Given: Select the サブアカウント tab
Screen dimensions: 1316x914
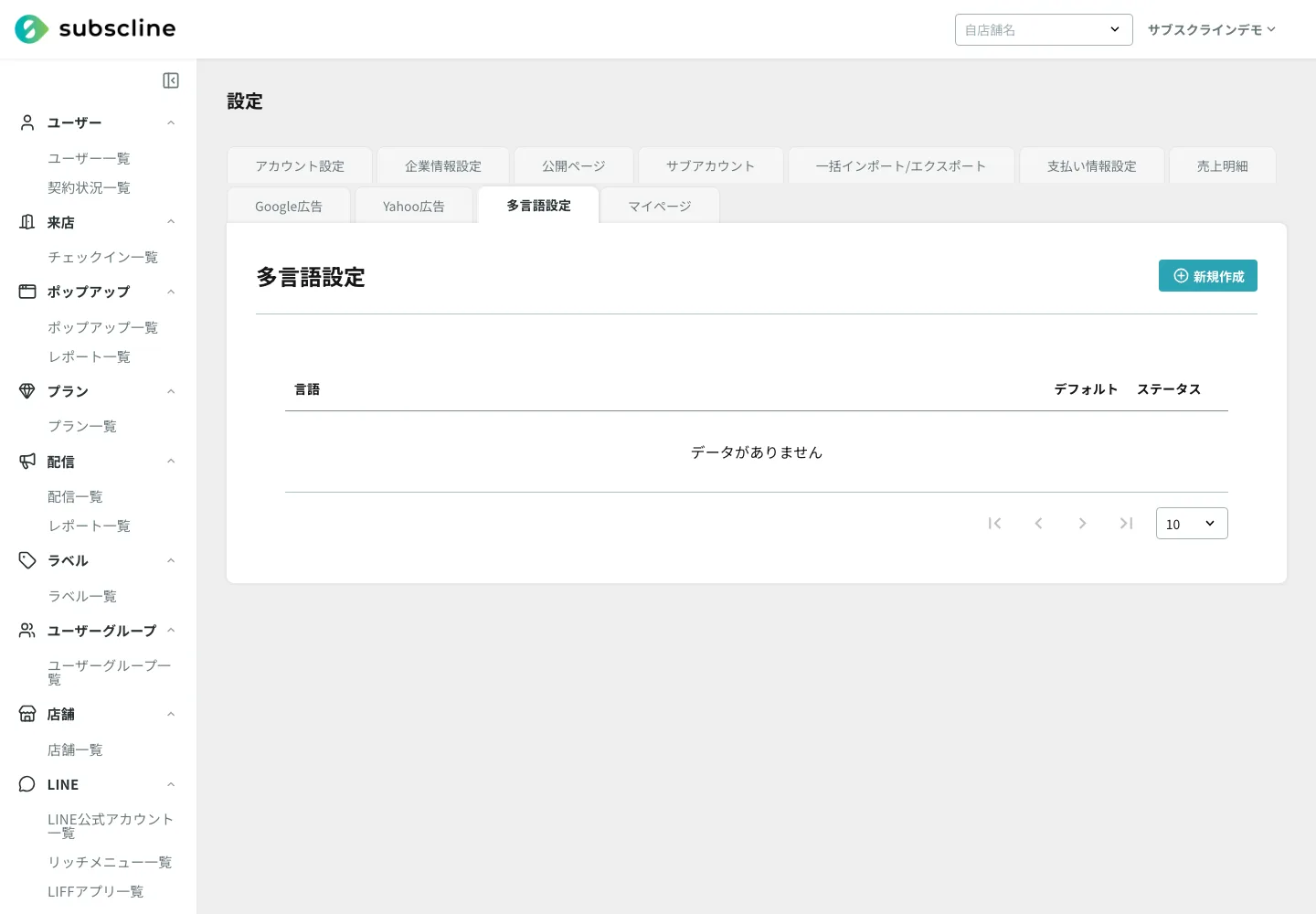Looking at the screenshot, I should 711,165.
